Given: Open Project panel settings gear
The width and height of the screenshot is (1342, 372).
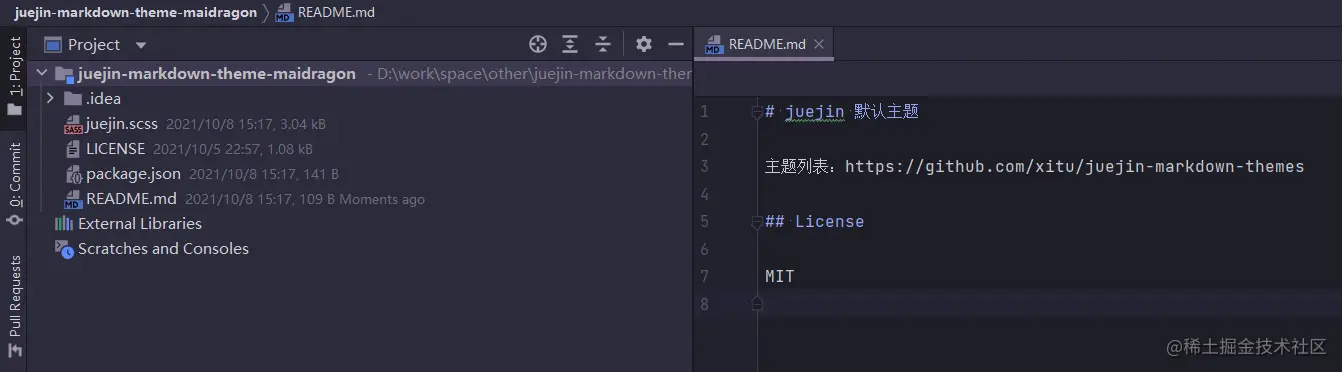Looking at the screenshot, I should 644,44.
